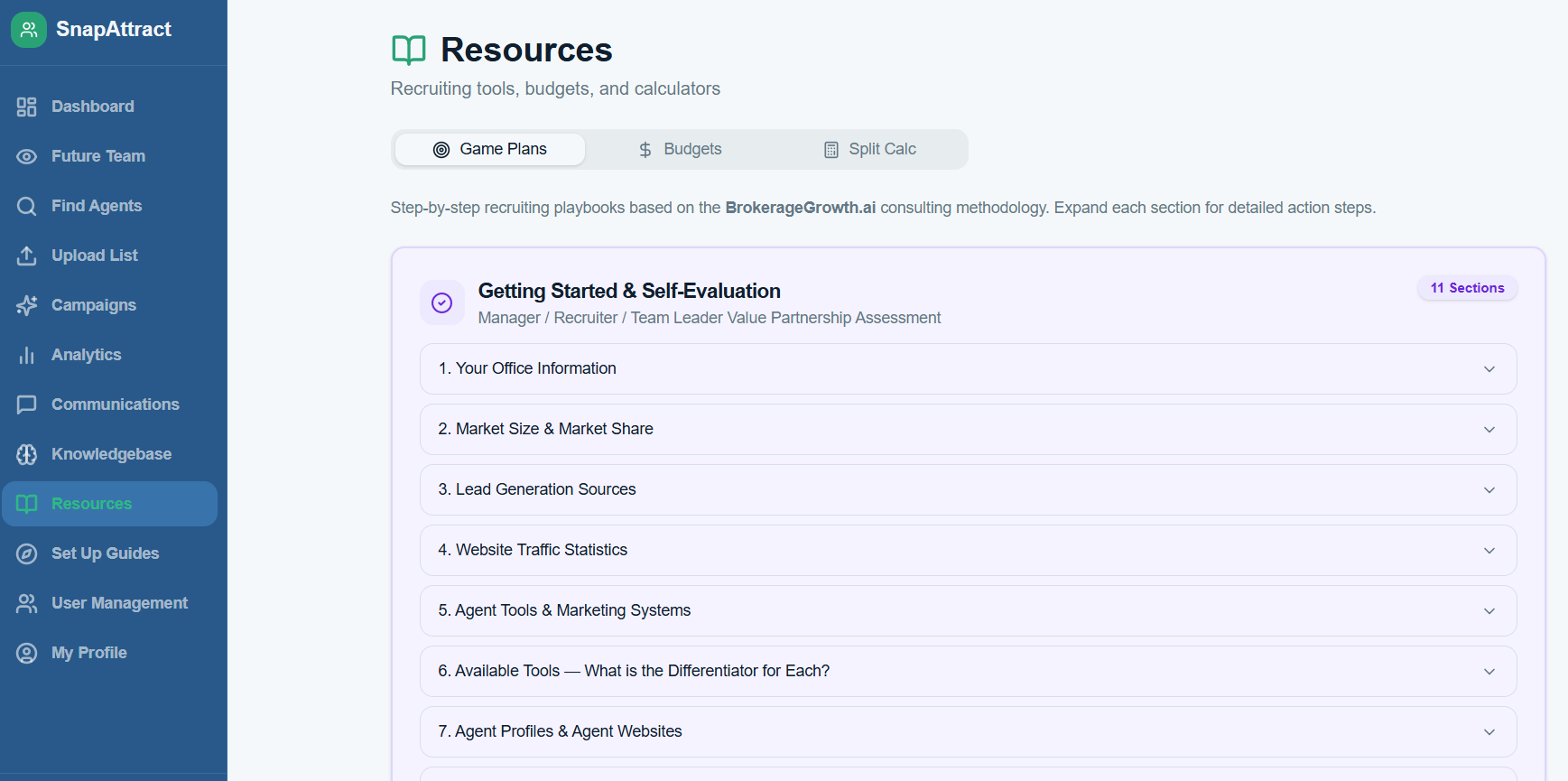Open Dashboard via its grid icon
The image size is (1568, 781).
(x=27, y=107)
